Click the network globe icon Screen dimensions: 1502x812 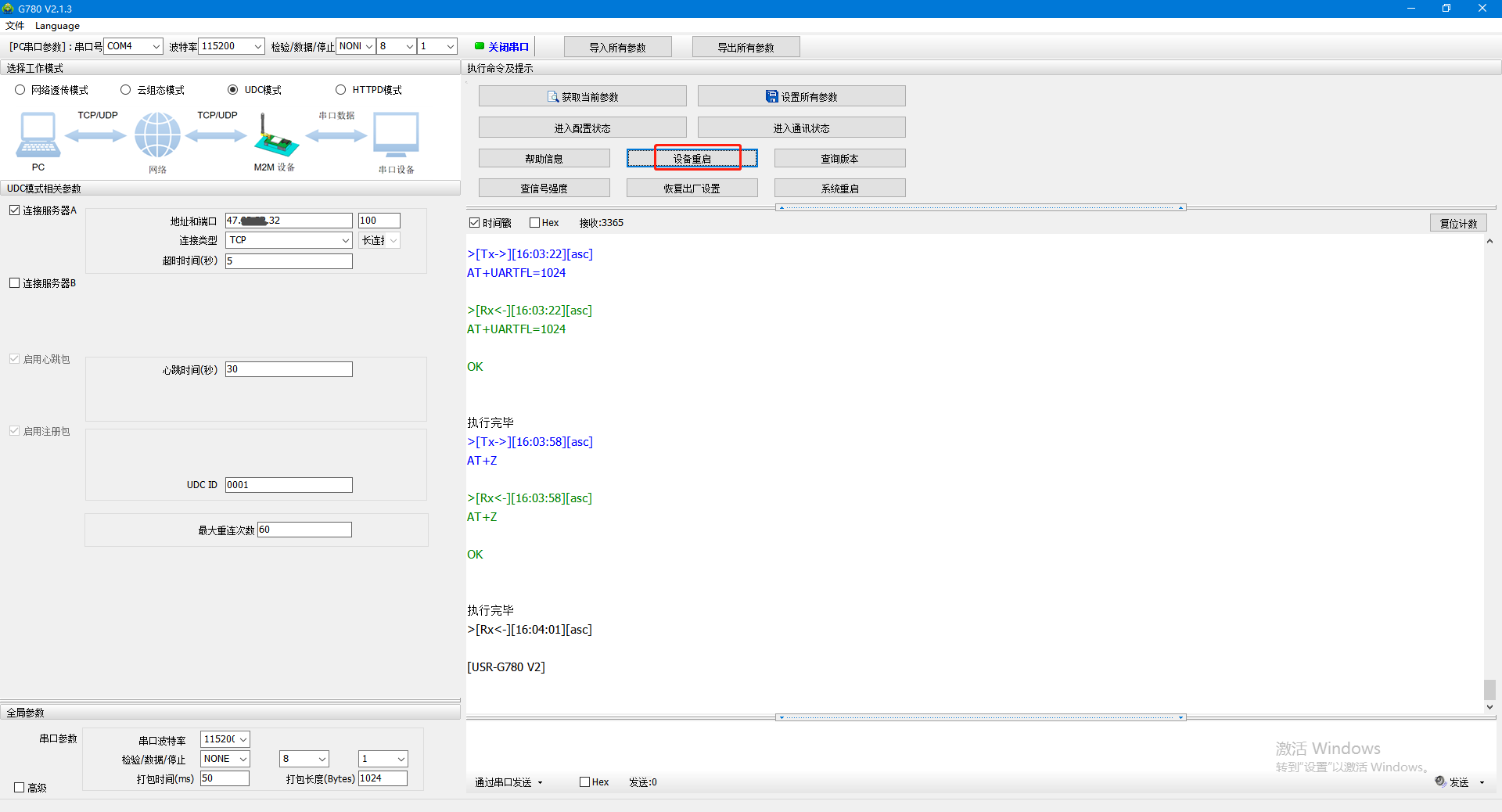(x=157, y=135)
